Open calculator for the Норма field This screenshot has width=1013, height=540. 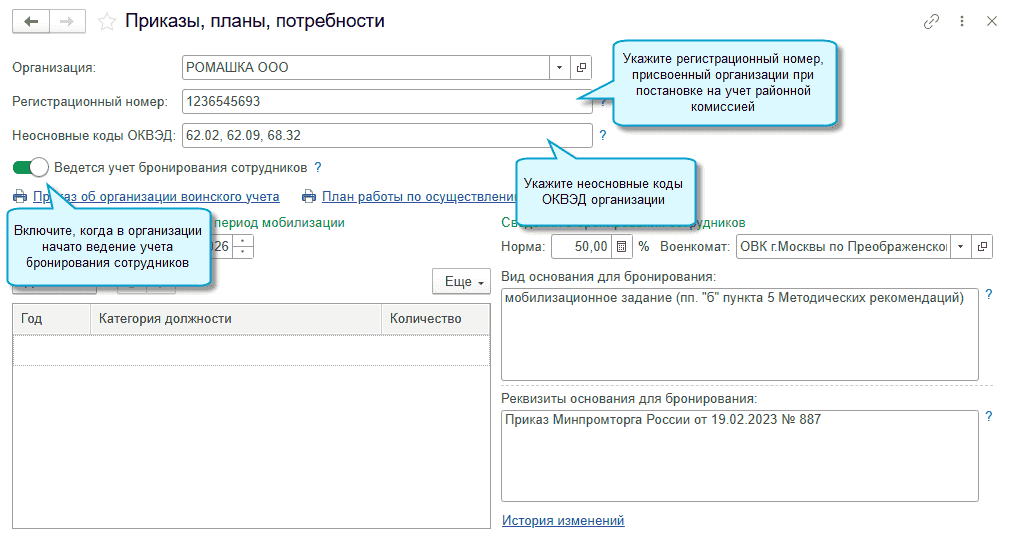click(621, 247)
